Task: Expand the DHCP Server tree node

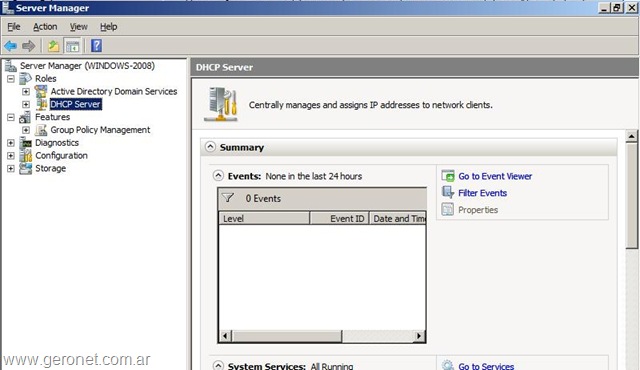Action: click(26, 104)
